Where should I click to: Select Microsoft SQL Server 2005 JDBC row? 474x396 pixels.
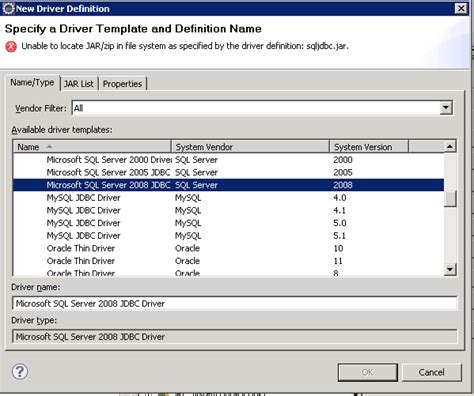228,172
